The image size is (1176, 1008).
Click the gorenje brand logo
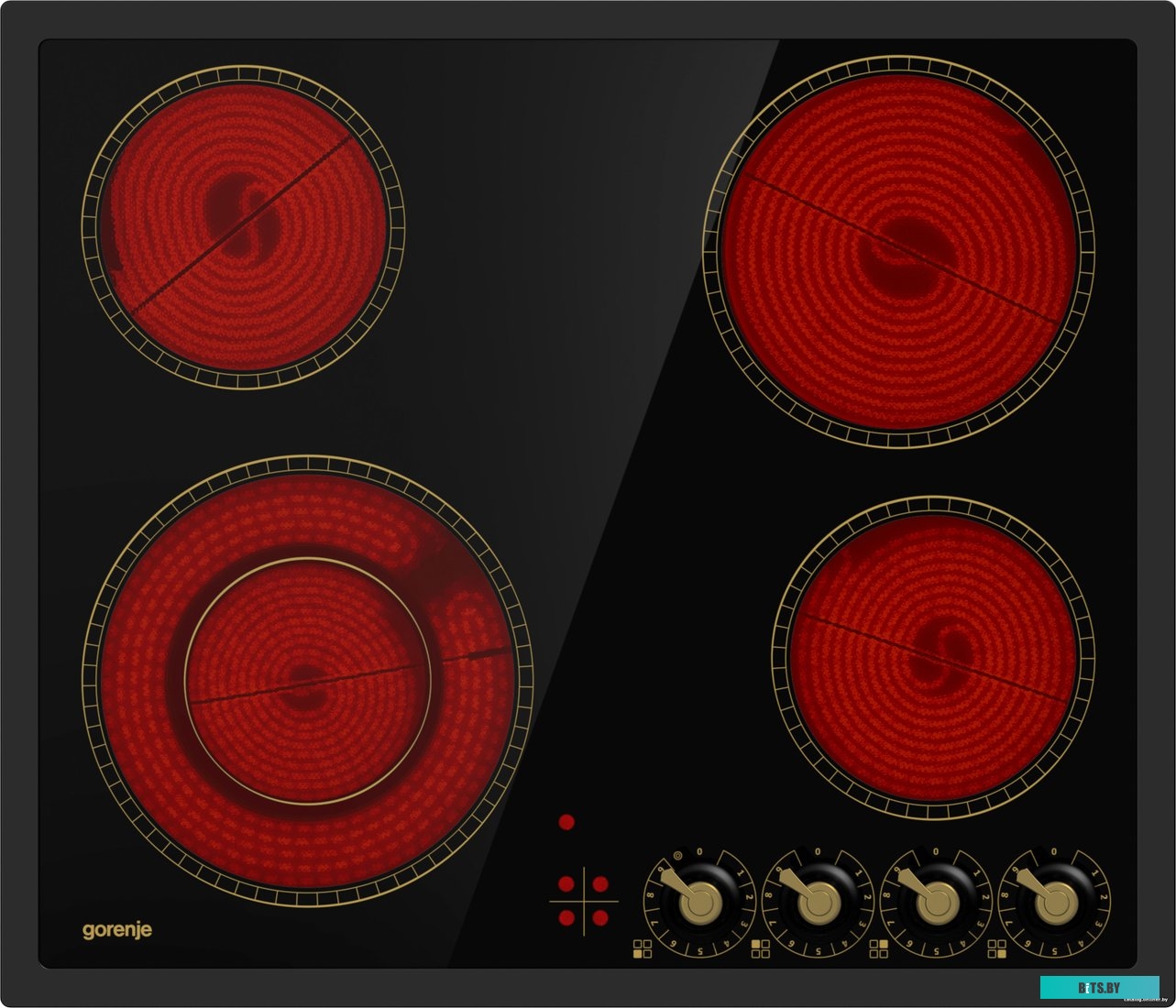point(117,930)
